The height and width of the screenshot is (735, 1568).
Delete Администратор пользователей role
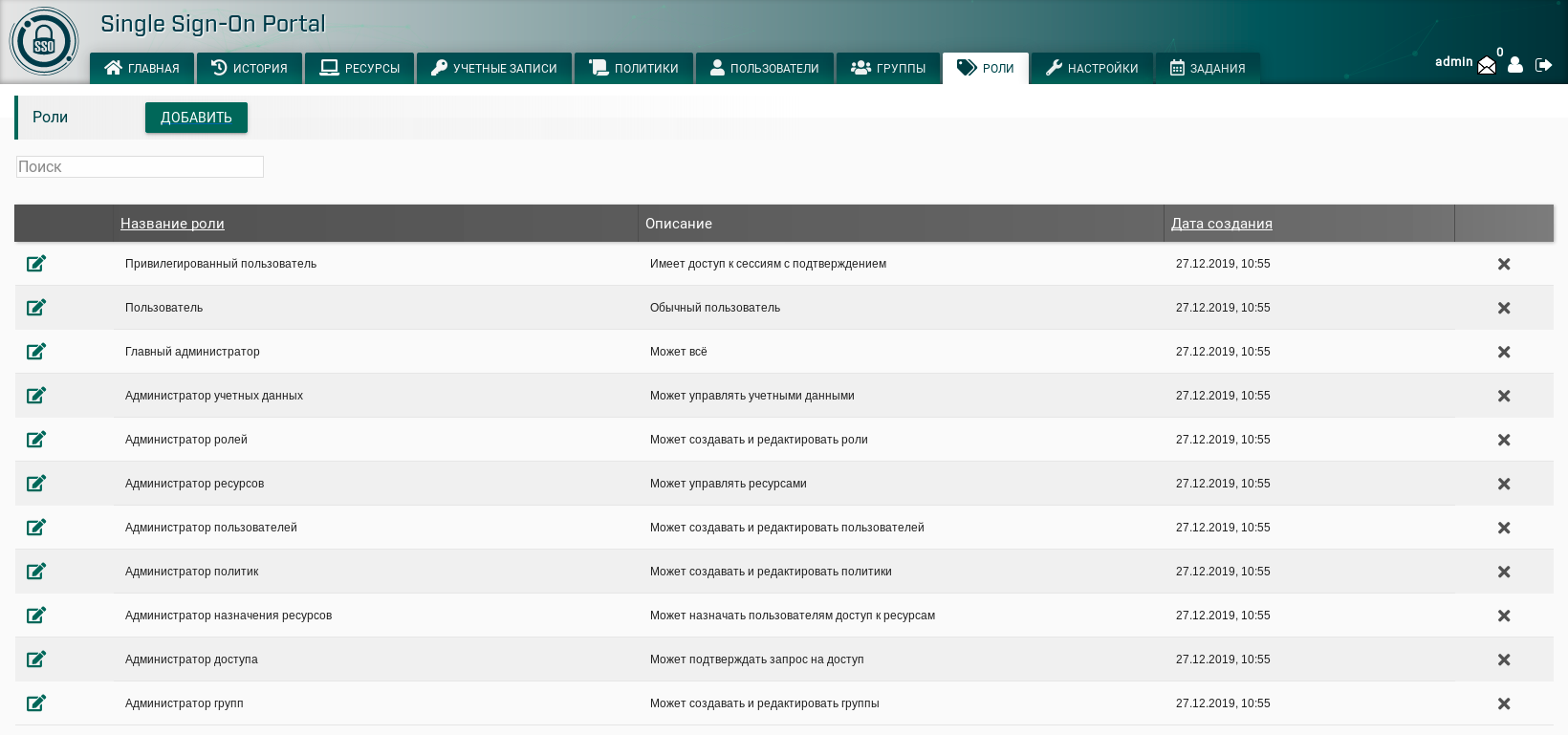1504,528
